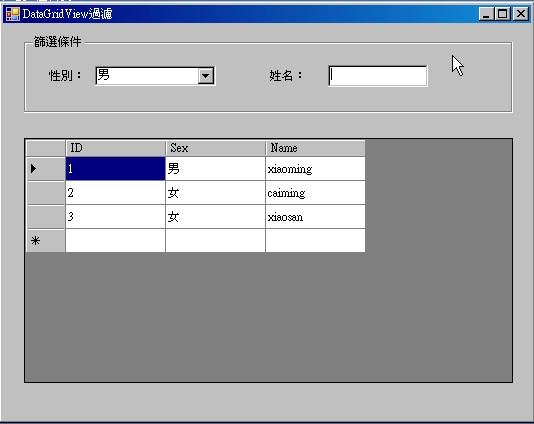Click the ID cell with value 2
This screenshot has width=534, height=424.
pos(115,193)
